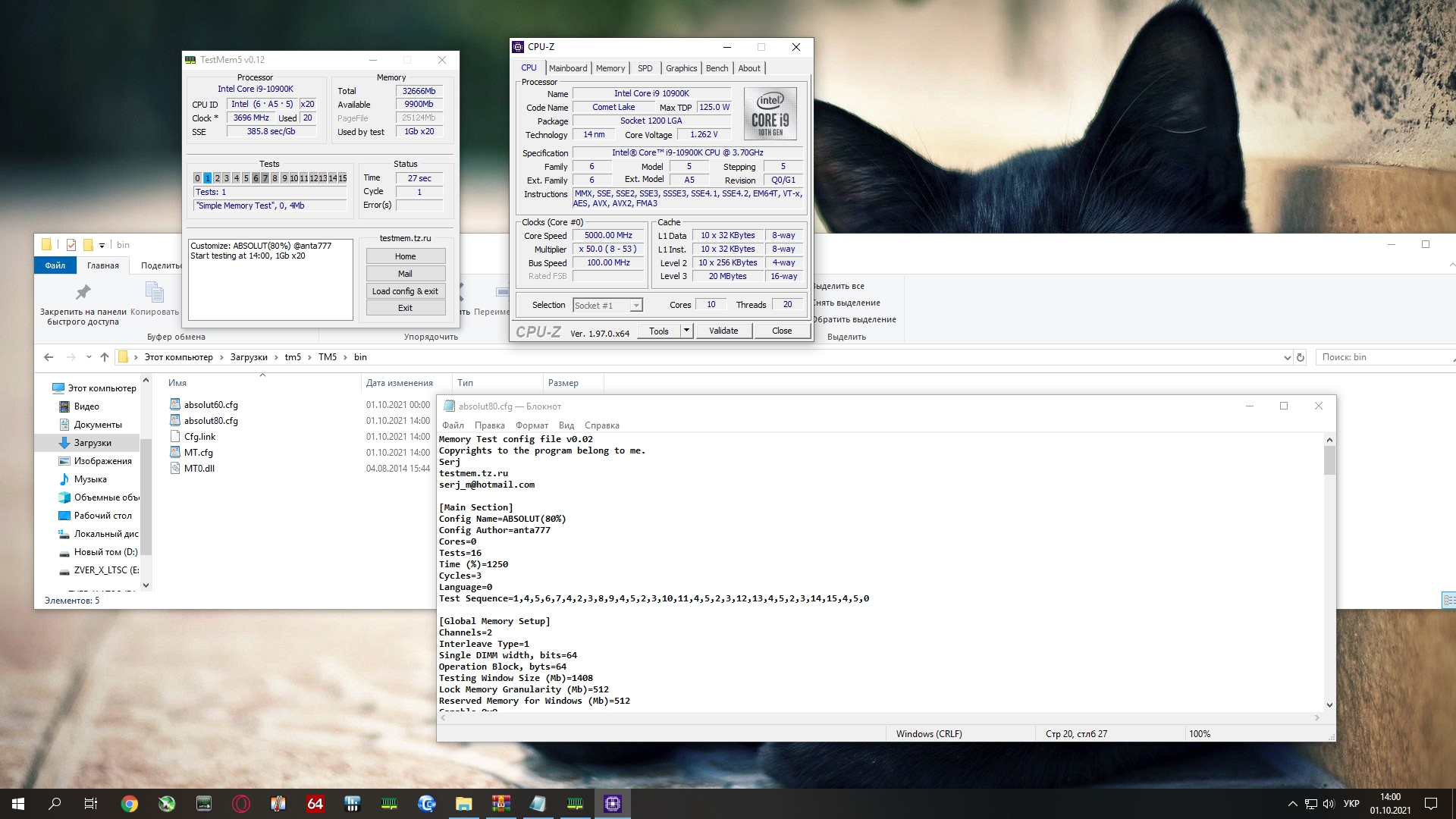Viewport: 1456px width, 819px height.
Task: Open the absolut80.cfg file icon
Action: [175, 420]
